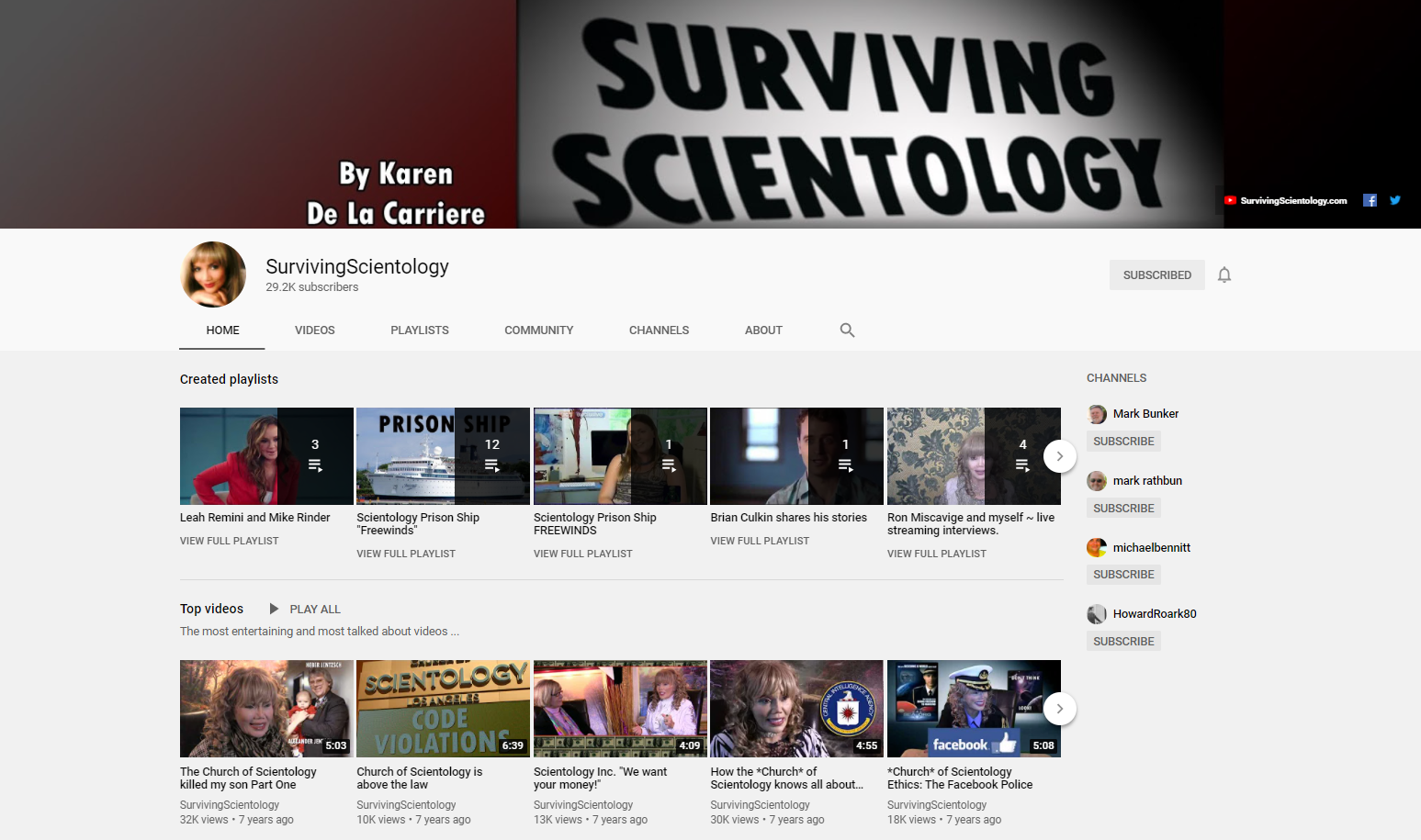This screenshot has height=840, width=1421.
Task: Open the About tab
Action: point(763,330)
